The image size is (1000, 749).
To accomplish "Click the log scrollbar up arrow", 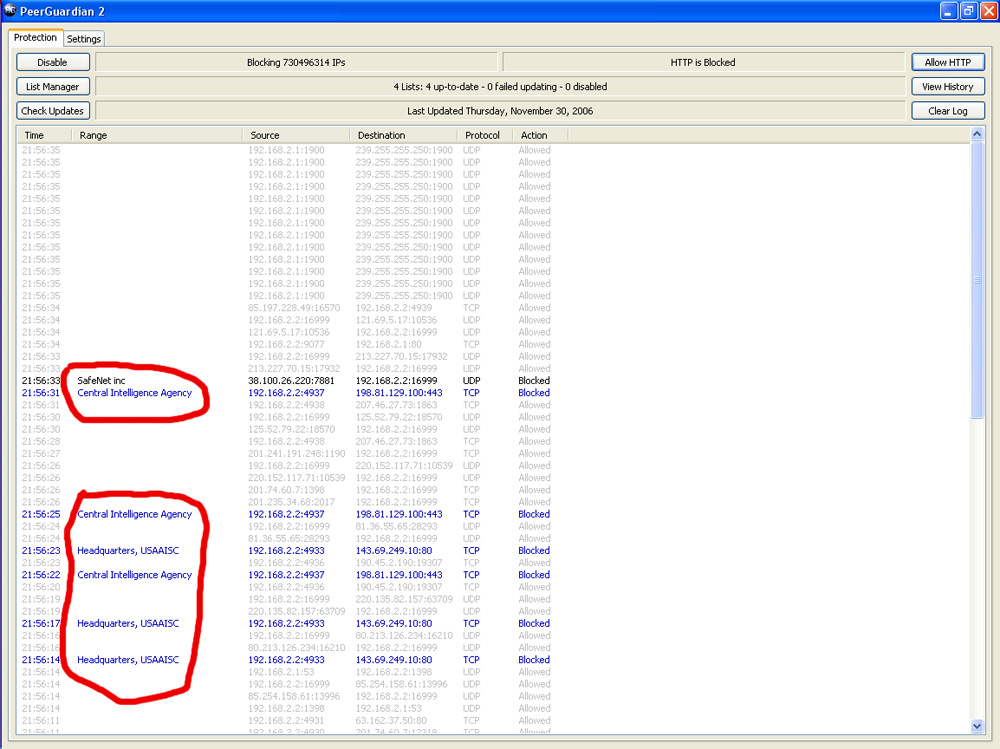I will tap(976, 134).
